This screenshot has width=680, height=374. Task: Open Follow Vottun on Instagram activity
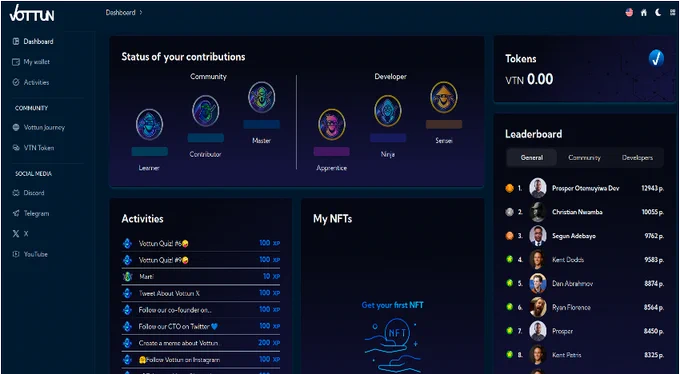point(201,360)
